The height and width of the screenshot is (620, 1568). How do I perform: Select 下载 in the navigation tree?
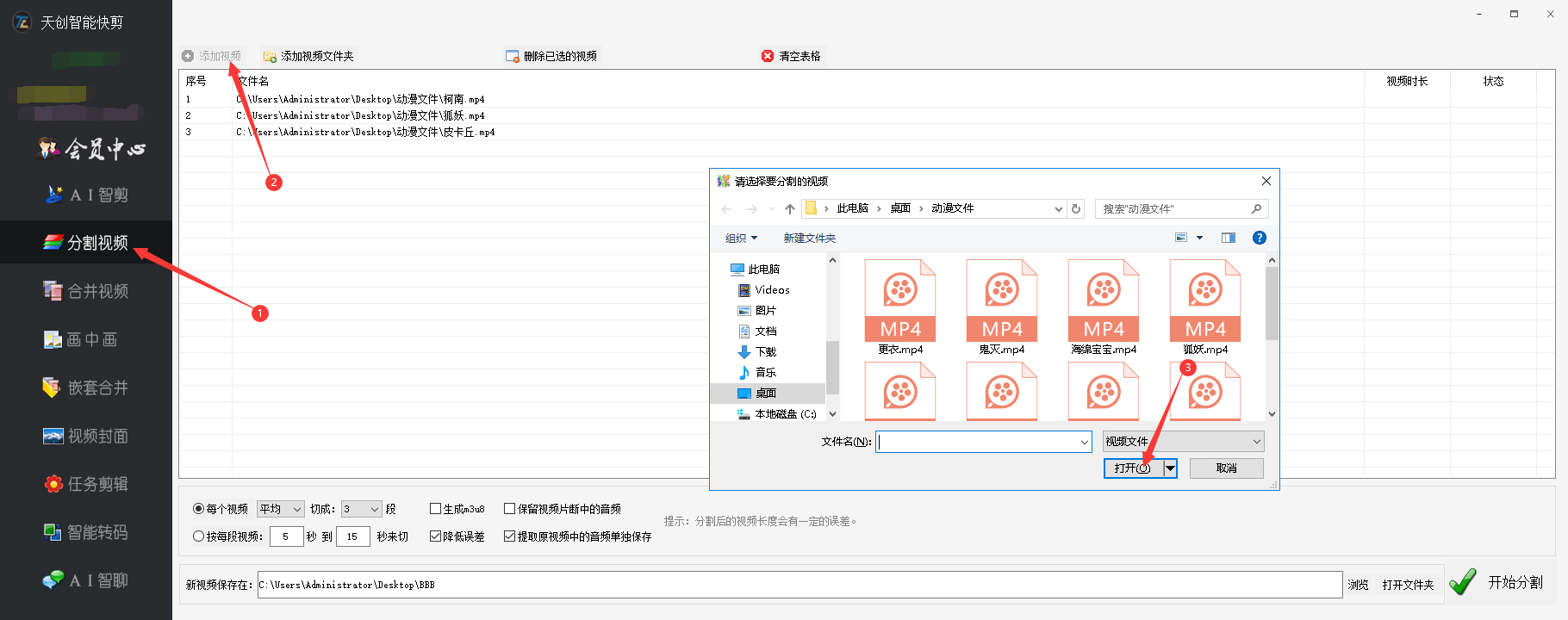(757, 351)
